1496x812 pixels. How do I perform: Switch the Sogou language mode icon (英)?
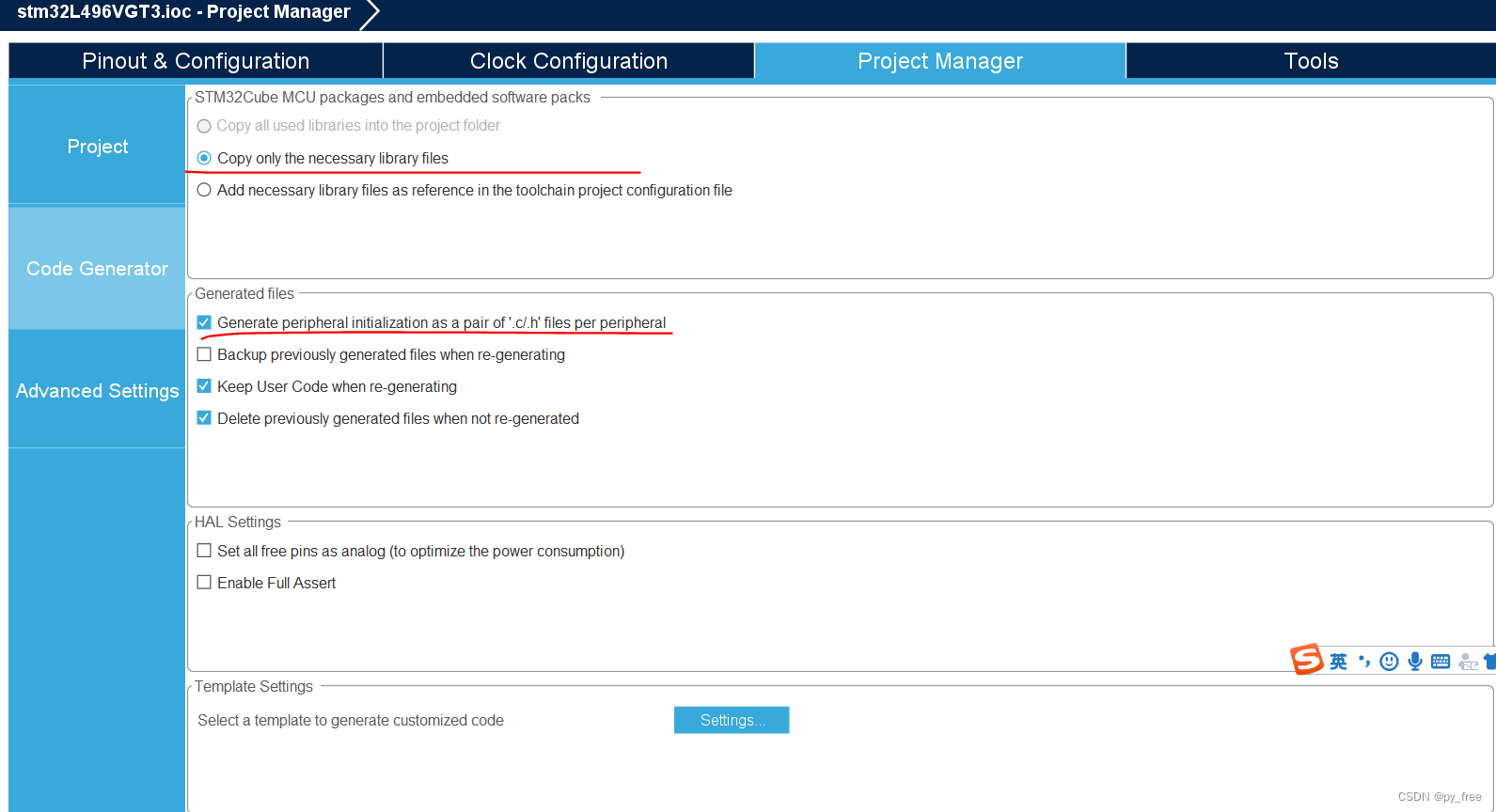pyautogui.click(x=1338, y=662)
